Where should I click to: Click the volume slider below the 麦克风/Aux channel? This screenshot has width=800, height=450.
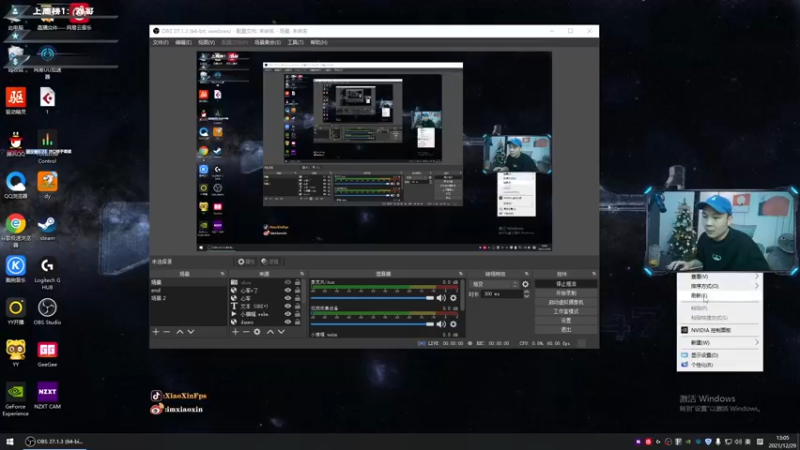[x=372, y=324]
